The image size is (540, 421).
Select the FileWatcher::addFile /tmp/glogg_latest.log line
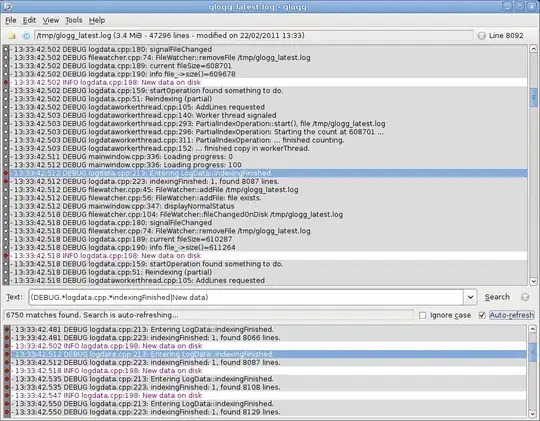(268, 190)
